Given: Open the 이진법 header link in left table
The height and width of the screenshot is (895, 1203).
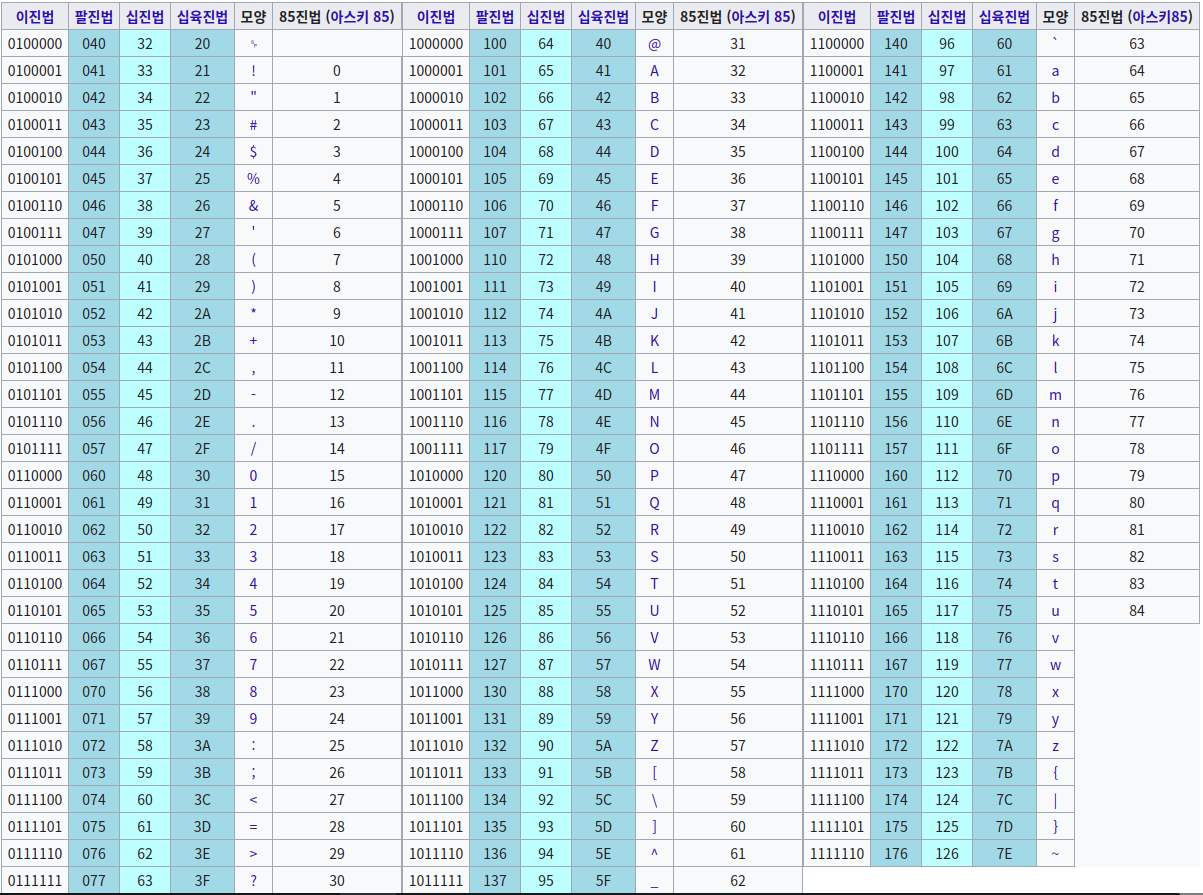Looking at the screenshot, I should (35, 17).
